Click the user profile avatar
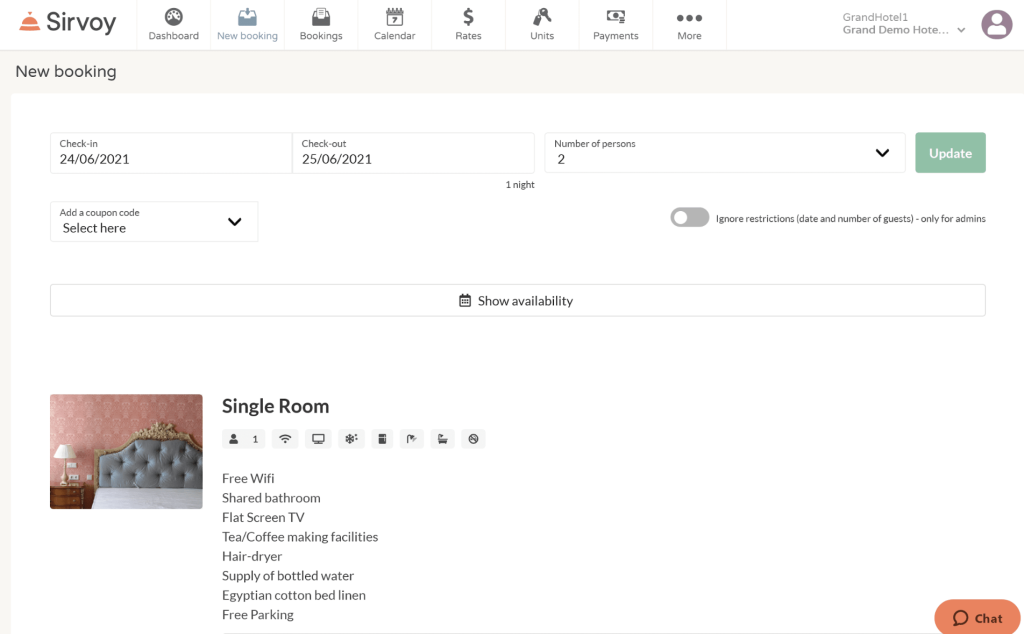The width and height of the screenshot is (1024, 634). 996,24
